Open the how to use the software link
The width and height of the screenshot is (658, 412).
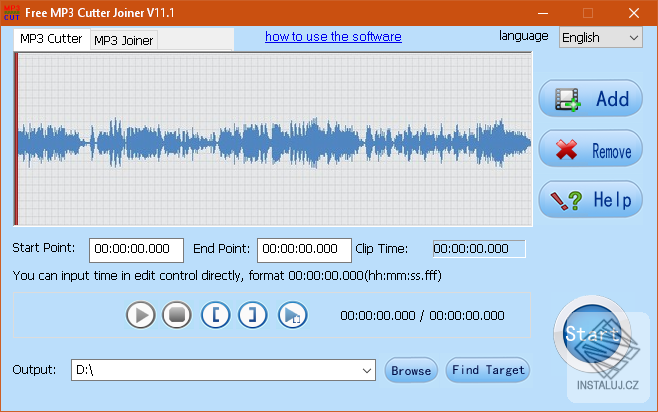(x=333, y=37)
